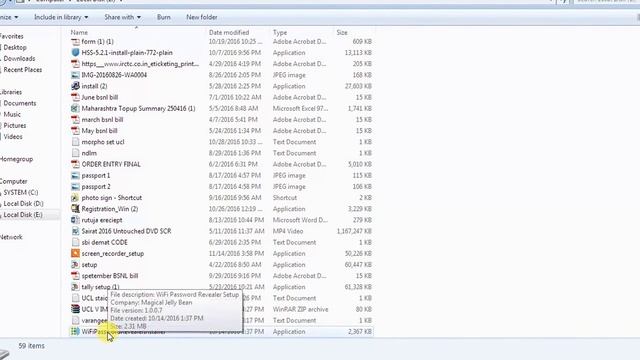Click the Word icon of rutuja ereciept
Screen dimensions: 640x360
click(x=75, y=220)
